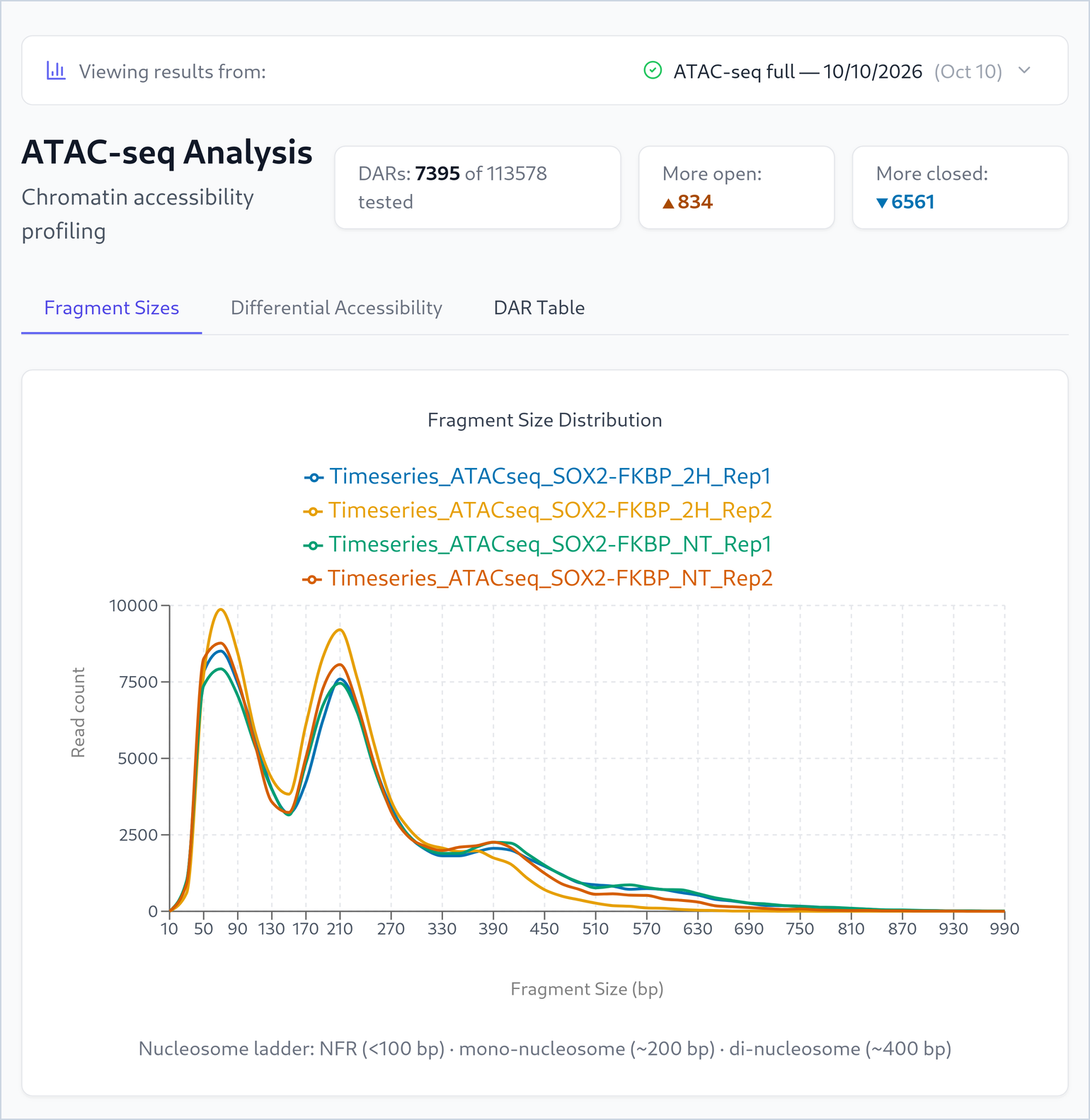Click the 210 x-axis tick label
This screenshot has width=1090, height=1120.
340,929
